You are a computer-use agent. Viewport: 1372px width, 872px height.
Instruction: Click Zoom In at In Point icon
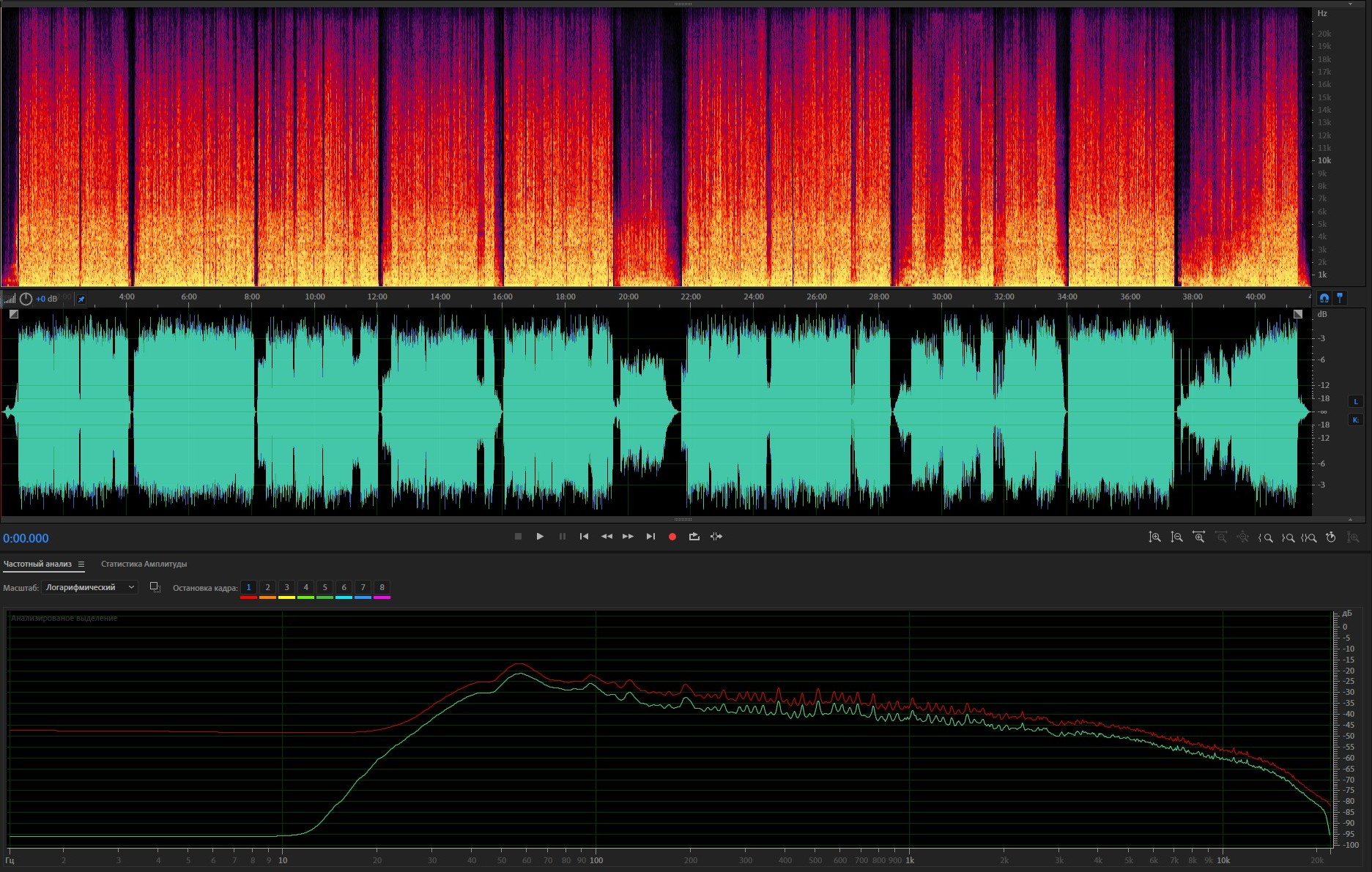(x=1265, y=537)
